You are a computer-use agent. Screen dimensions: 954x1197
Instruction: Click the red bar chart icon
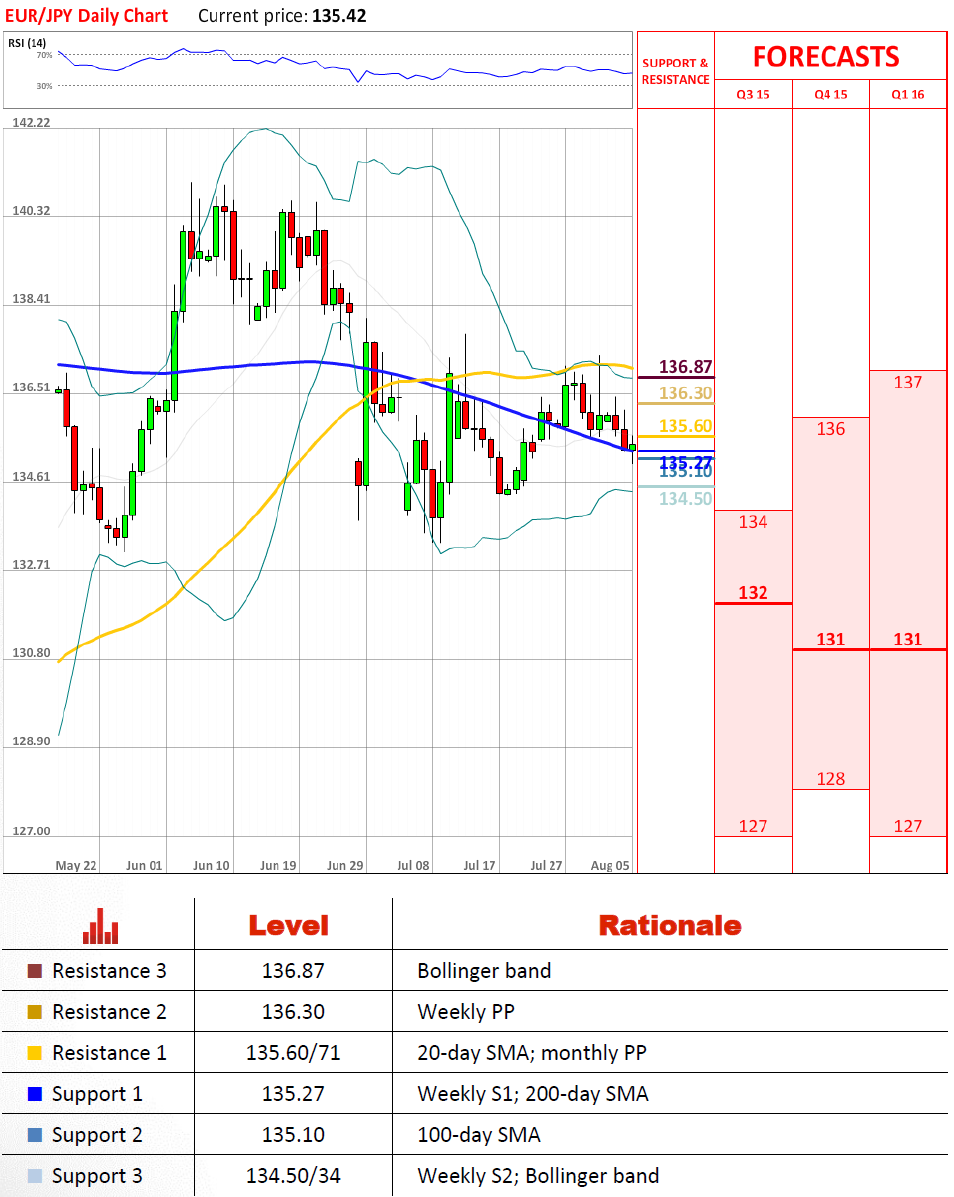(100, 926)
